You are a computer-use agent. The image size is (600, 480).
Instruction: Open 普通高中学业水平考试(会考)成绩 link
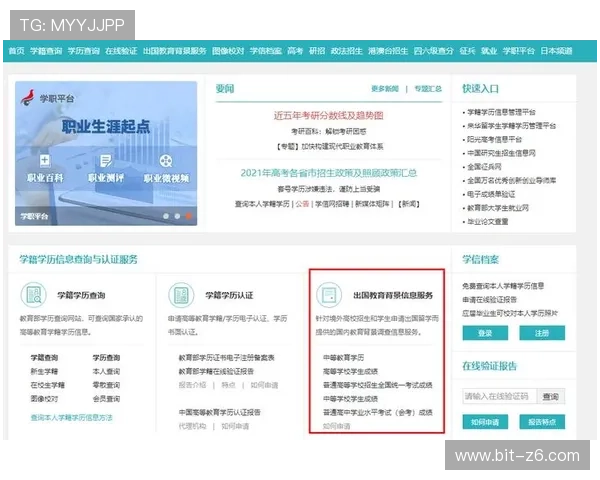pos(378,412)
